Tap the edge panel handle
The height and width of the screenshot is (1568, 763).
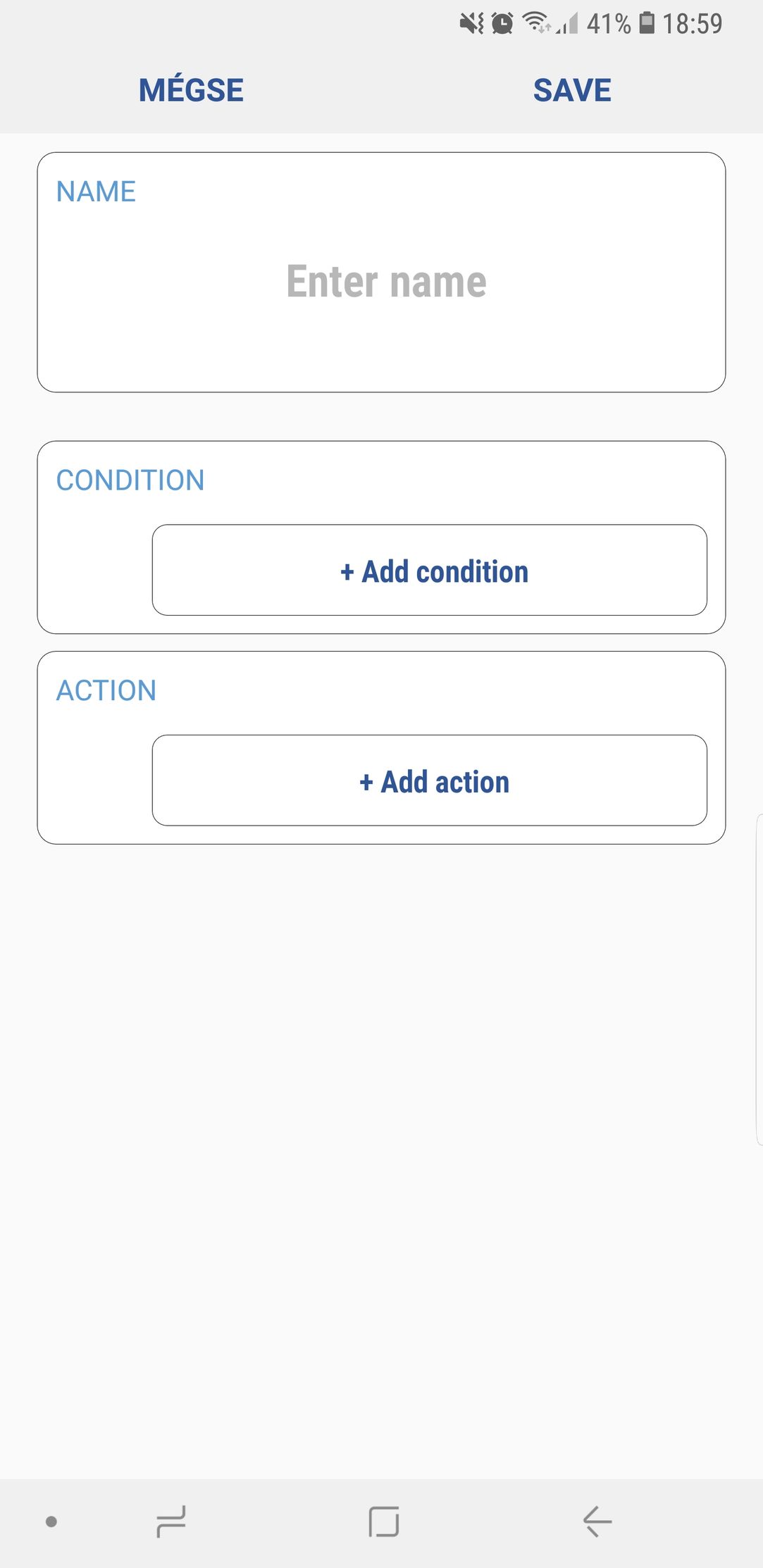pyautogui.click(x=759, y=979)
